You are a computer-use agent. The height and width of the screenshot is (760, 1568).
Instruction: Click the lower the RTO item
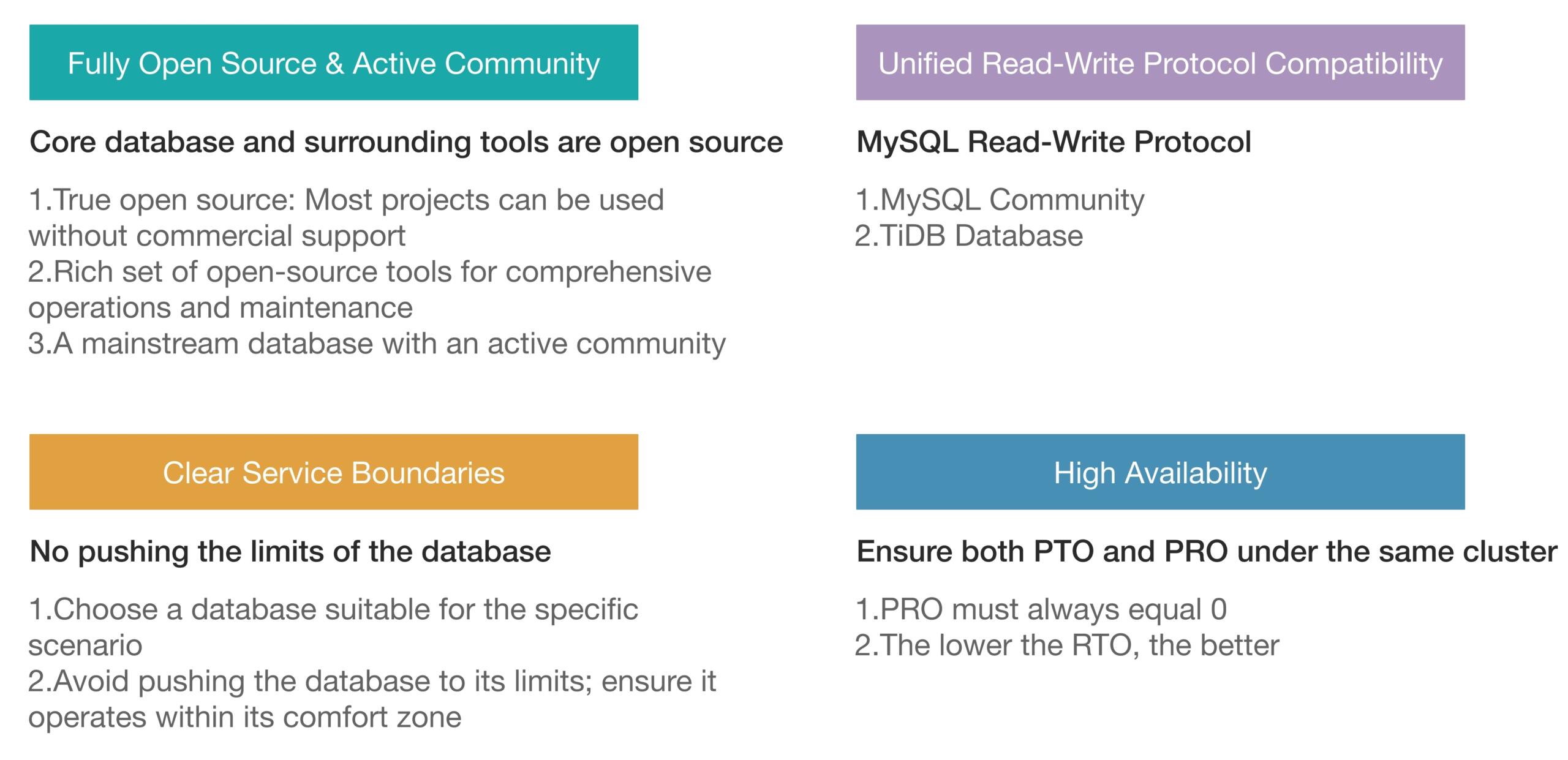point(1067,645)
